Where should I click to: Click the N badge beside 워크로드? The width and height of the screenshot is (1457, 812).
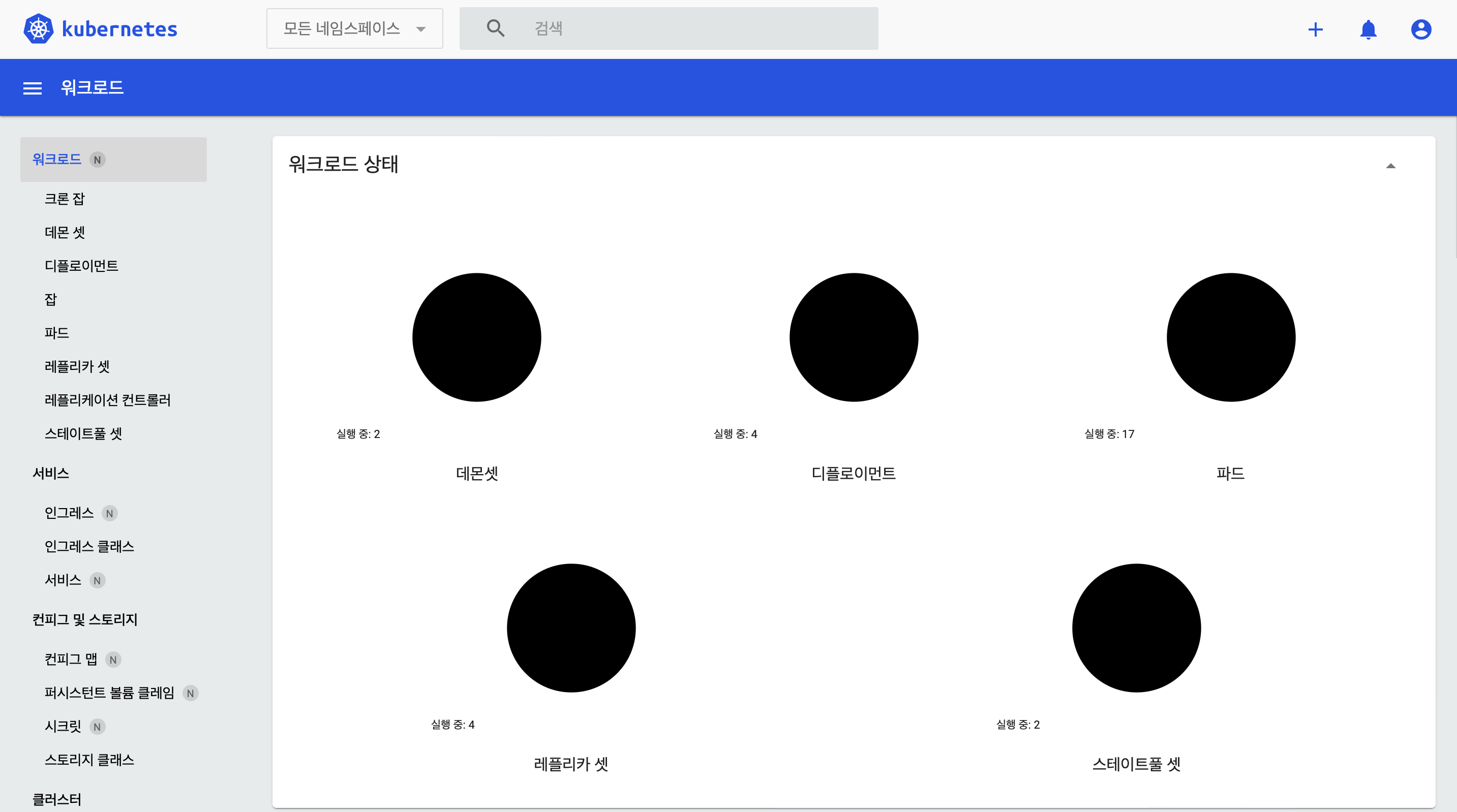(x=97, y=160)
